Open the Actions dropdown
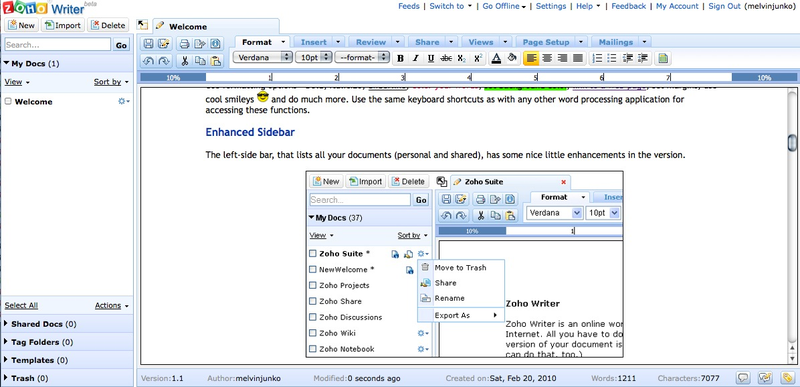800x387 pixels. pyautogui.click(x=112, y=305)
